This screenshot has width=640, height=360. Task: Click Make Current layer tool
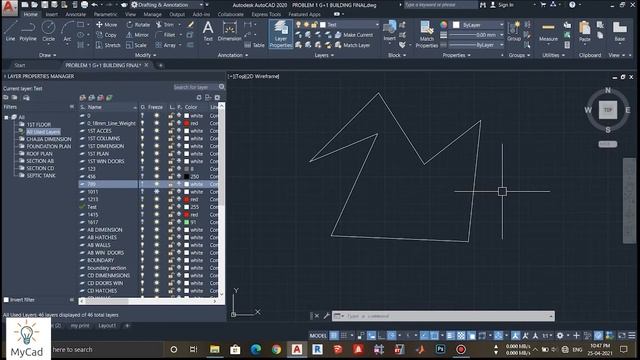tap(354, 35)
